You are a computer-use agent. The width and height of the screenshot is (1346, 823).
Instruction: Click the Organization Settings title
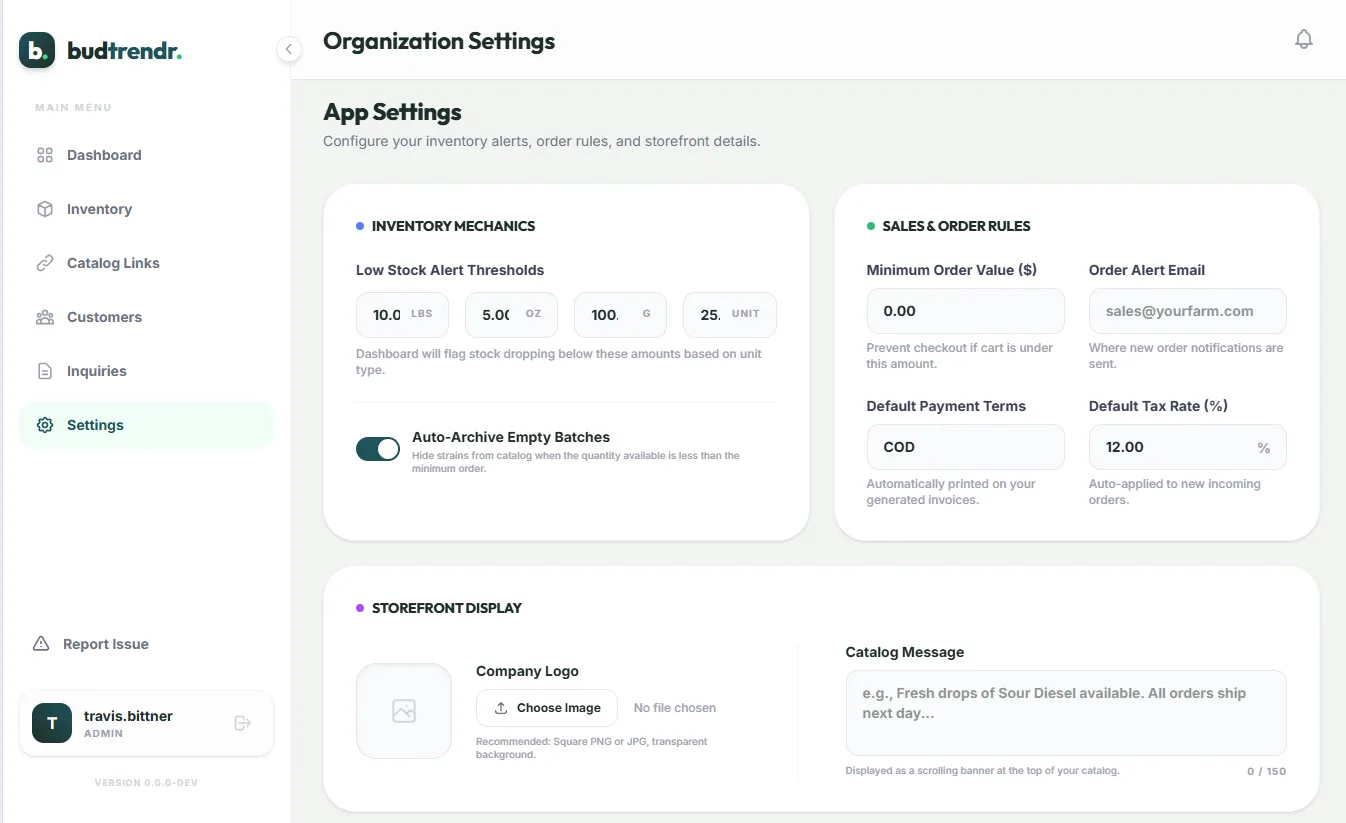[439, 41]
